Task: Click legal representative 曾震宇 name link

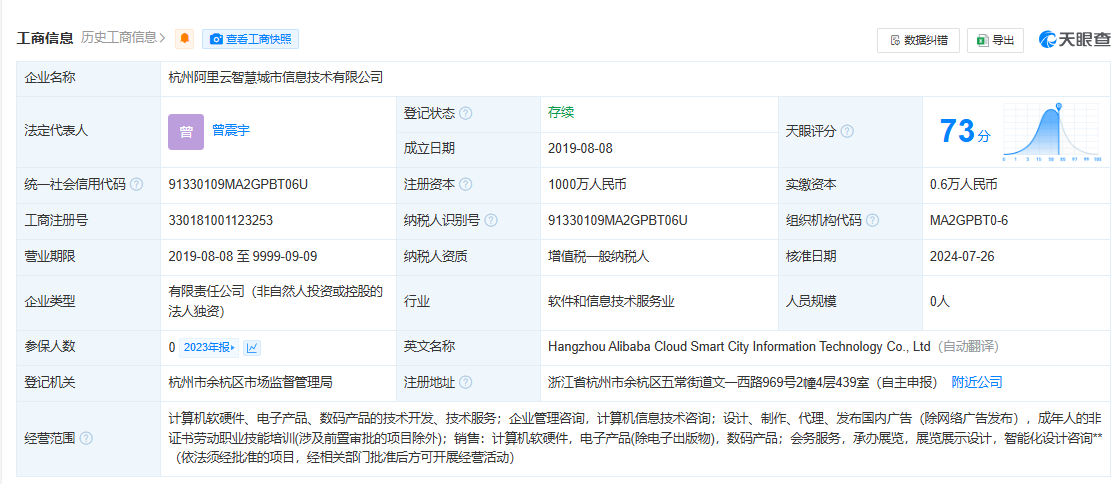Action: [x=230, y=130]
